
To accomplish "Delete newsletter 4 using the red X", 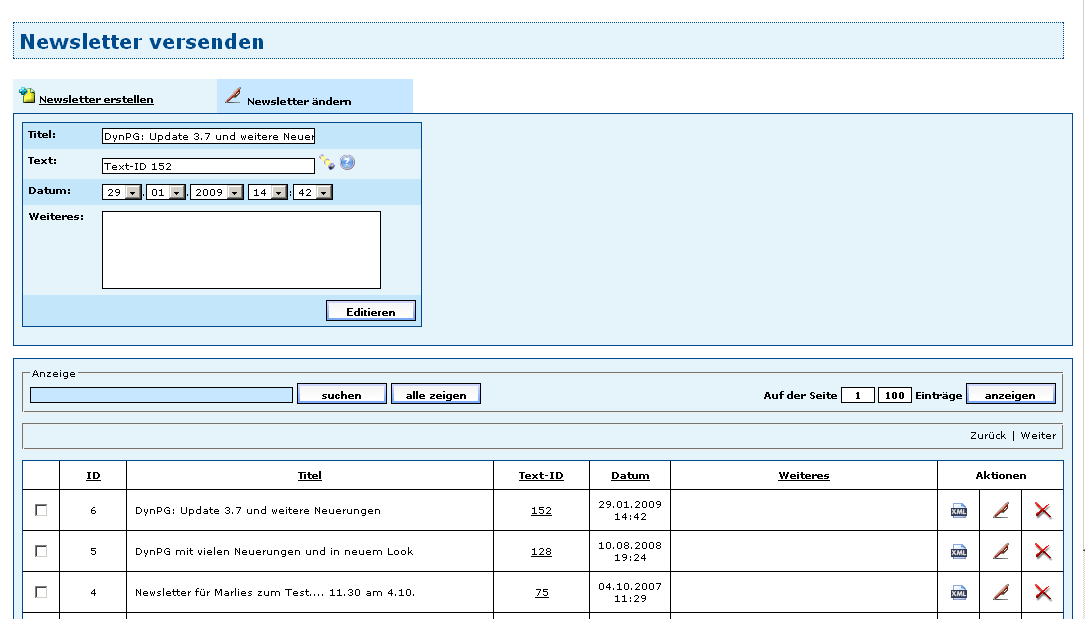I will (x=1042, y=592).
